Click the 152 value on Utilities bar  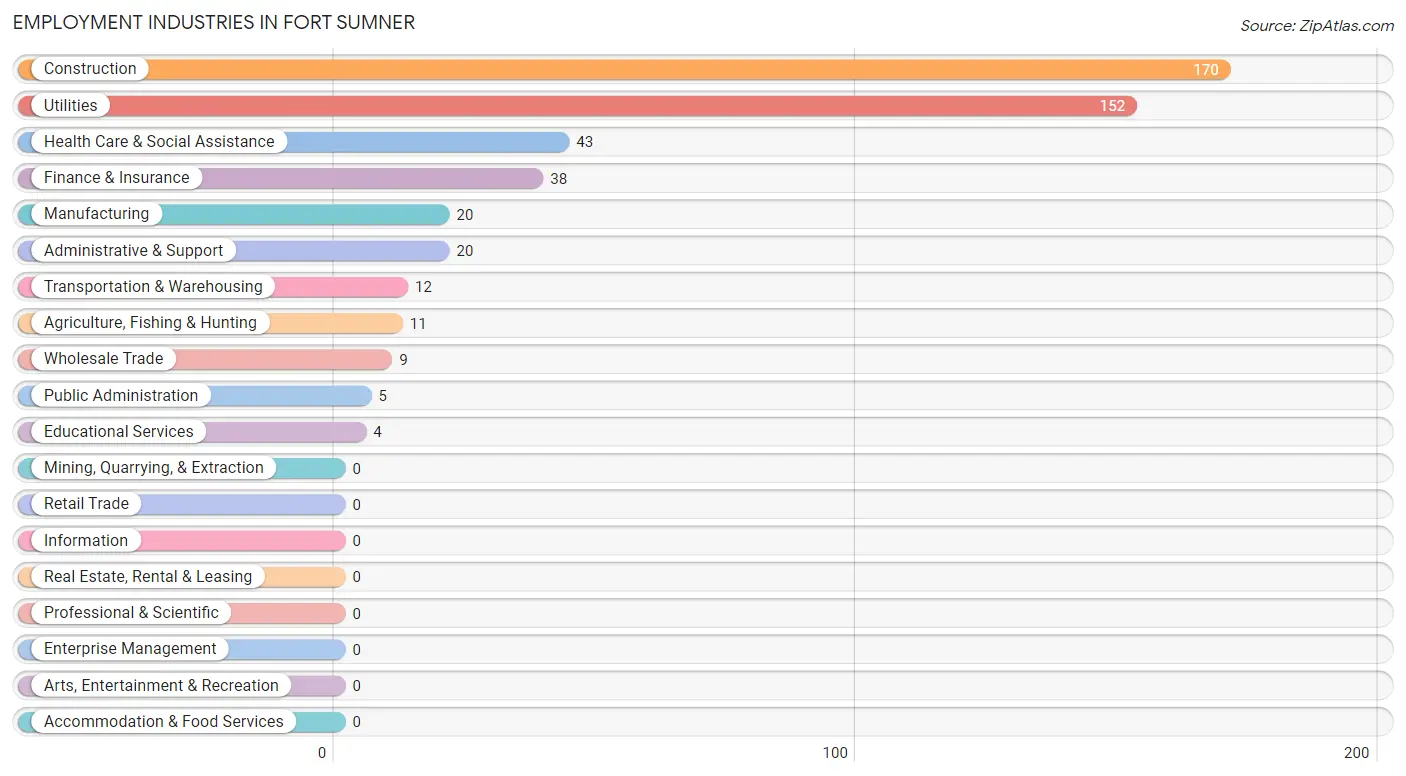(1112, 106)
